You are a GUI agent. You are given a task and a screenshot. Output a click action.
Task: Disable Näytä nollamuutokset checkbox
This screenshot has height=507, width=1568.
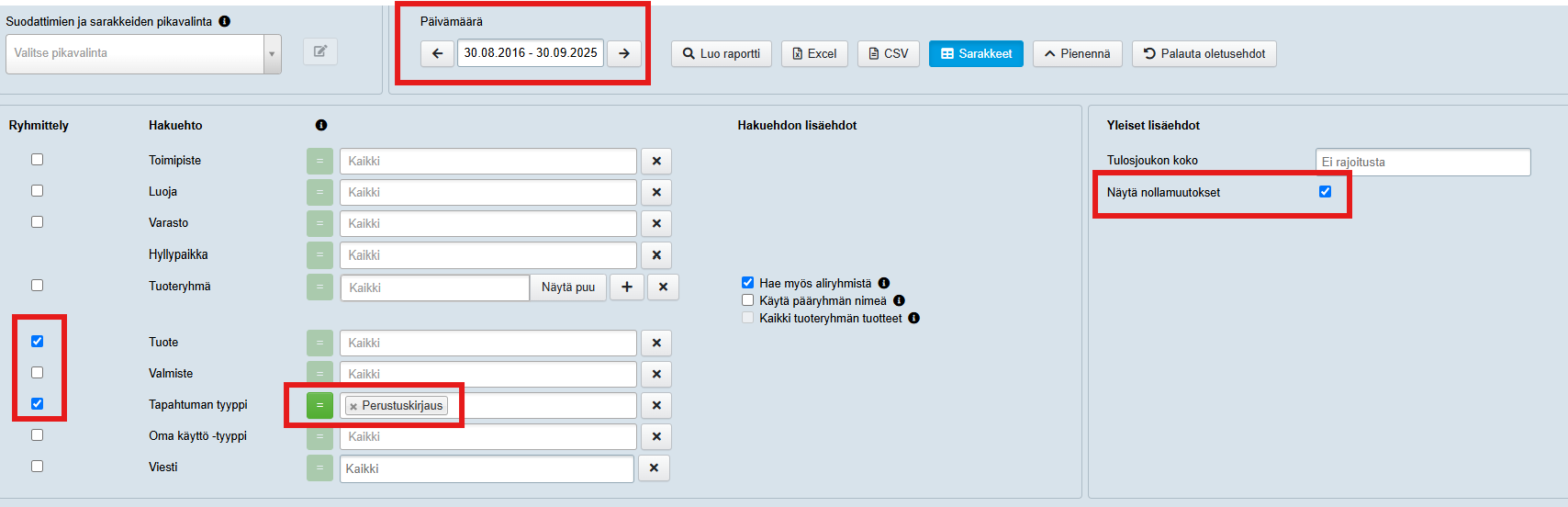click(1325, 191)
